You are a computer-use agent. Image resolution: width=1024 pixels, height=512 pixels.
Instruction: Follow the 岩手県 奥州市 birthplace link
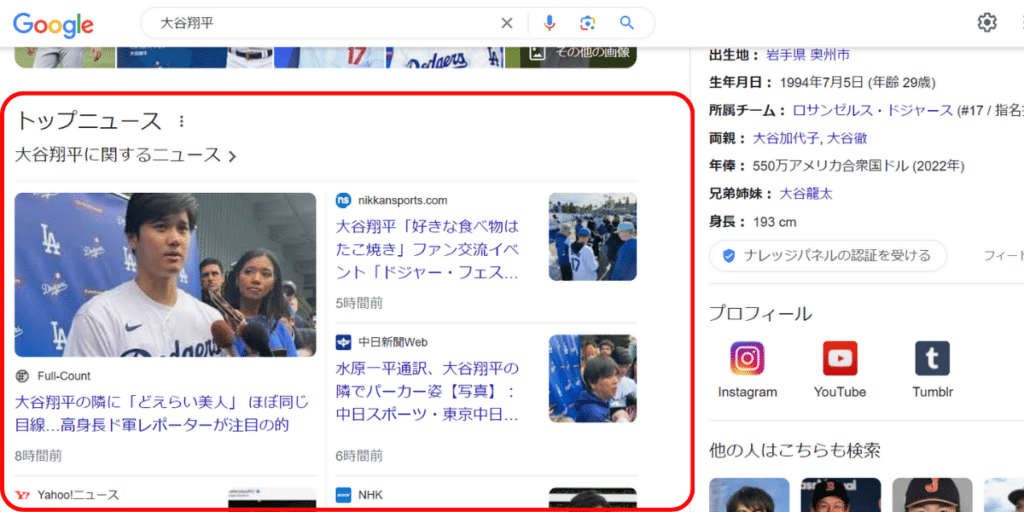[x=808, y=56]
